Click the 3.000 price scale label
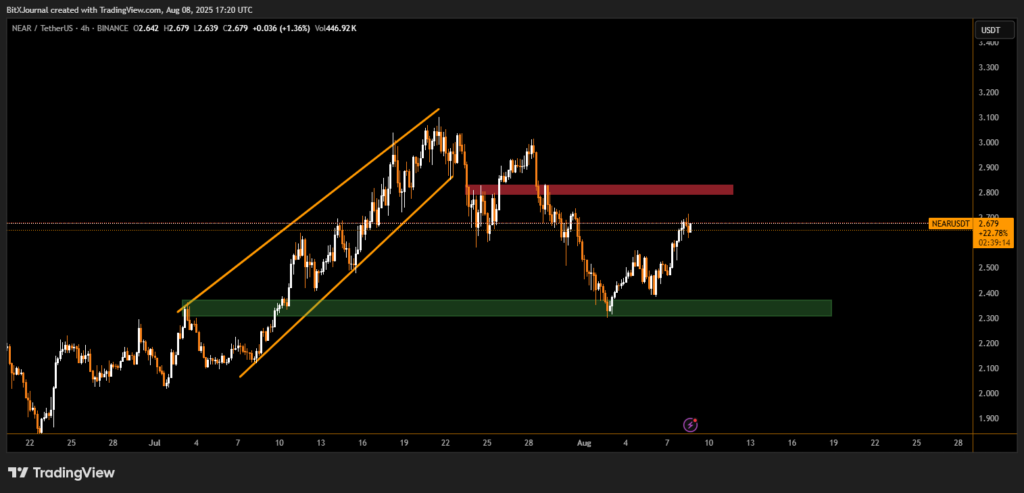1024x493 pixels. [x=988, y=143]
